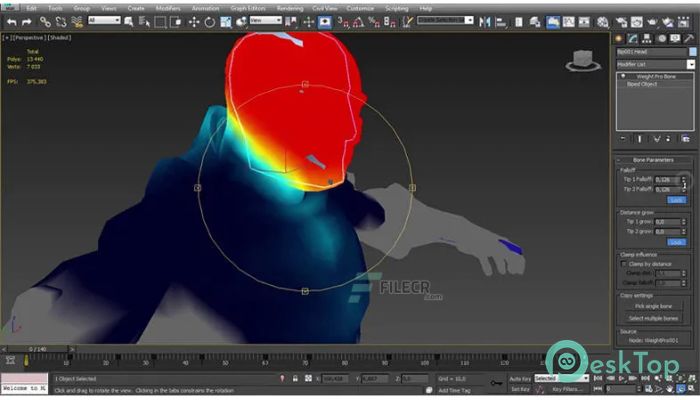Click the Layer Explorer icon
This screenshot has height=400, width=700.
pyautogui.click(x=535, y=21)
